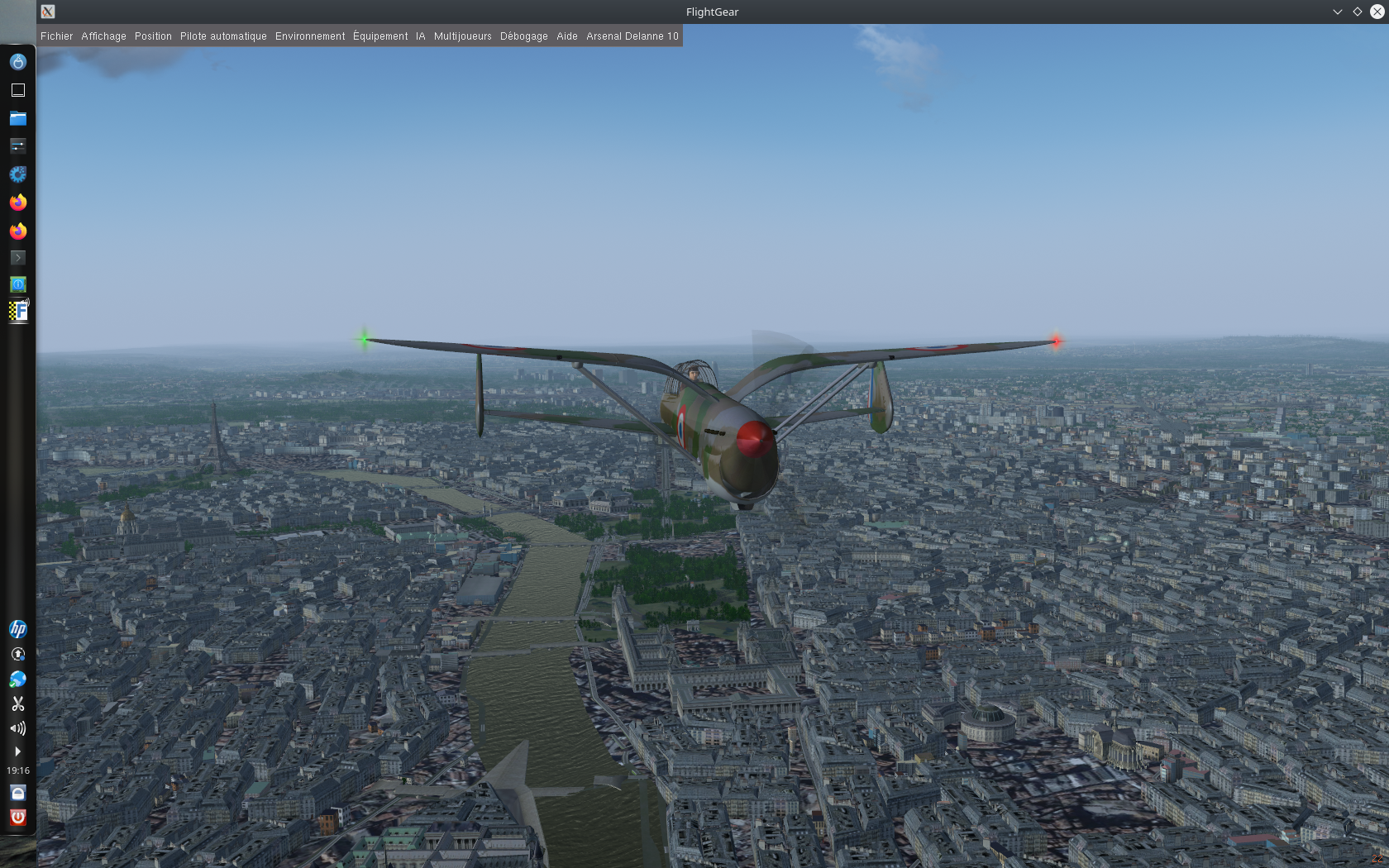Click the lock screen icon

coord(18,793)
